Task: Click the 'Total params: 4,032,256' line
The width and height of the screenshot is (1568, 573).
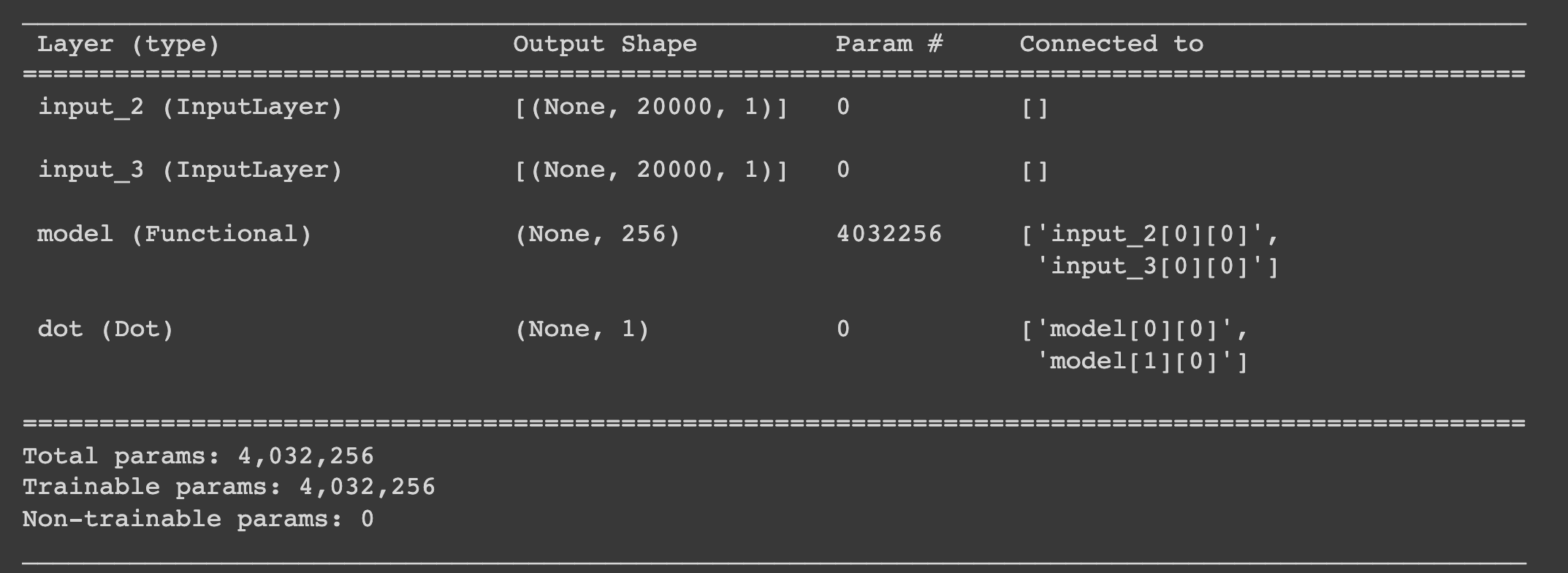Action: click(198, 457)
